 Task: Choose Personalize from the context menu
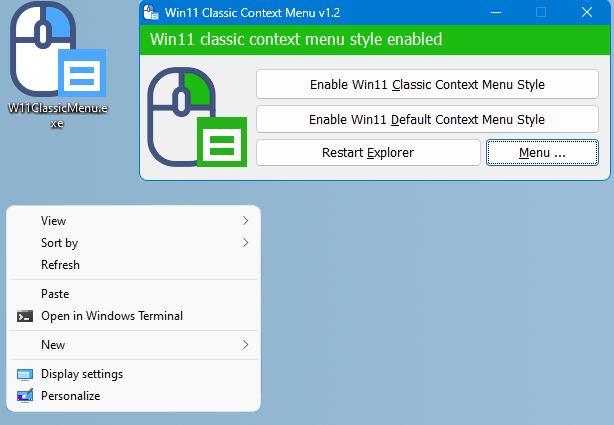click(134, 396)
